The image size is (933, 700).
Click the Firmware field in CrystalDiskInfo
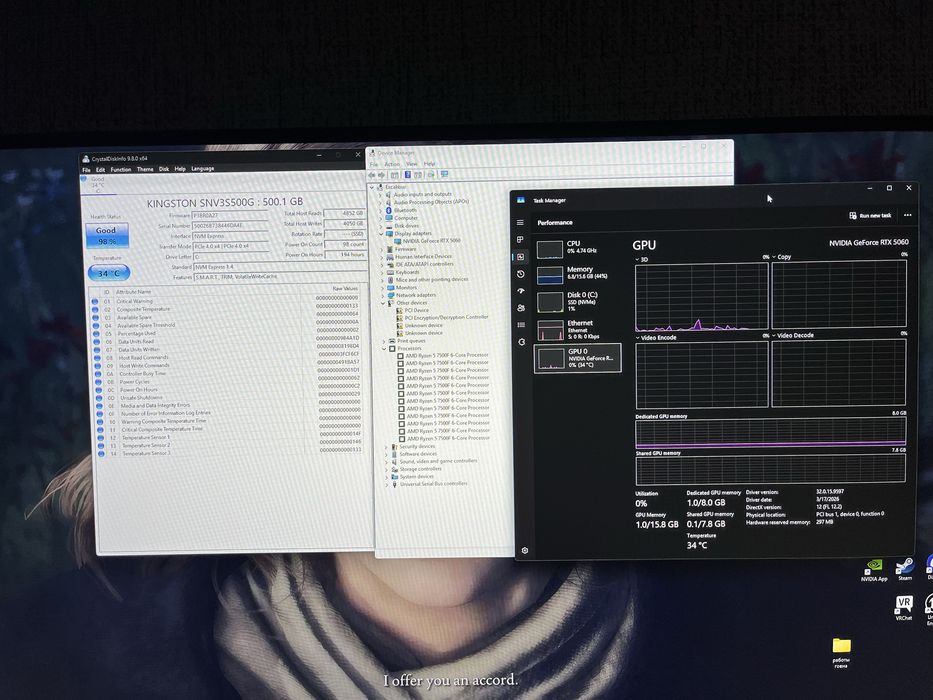tap(230, 216)
